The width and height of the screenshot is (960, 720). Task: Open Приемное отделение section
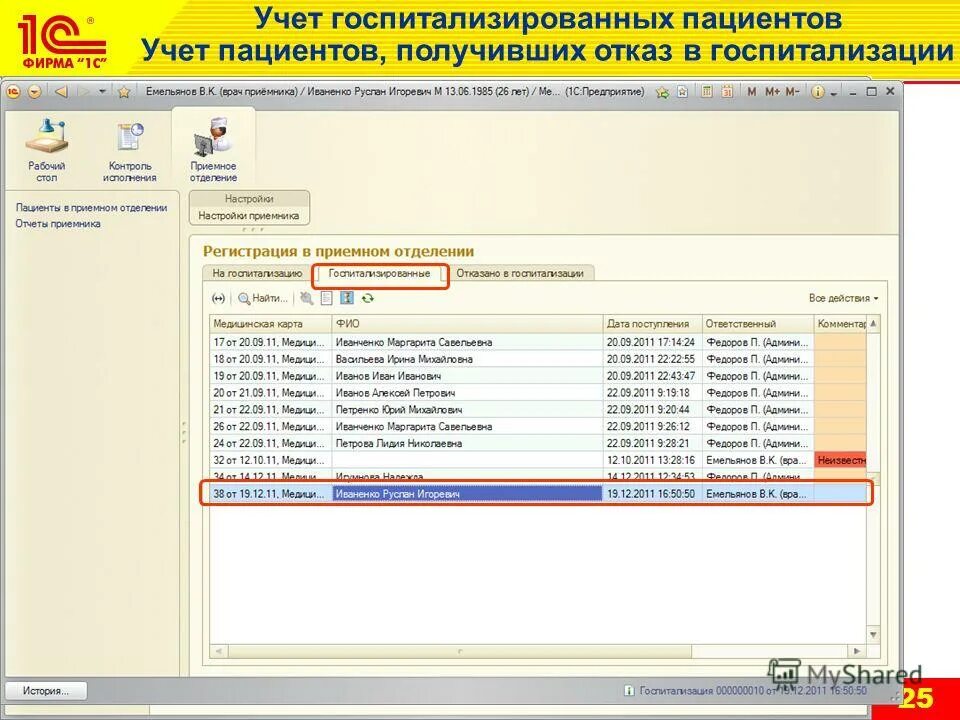213,151
